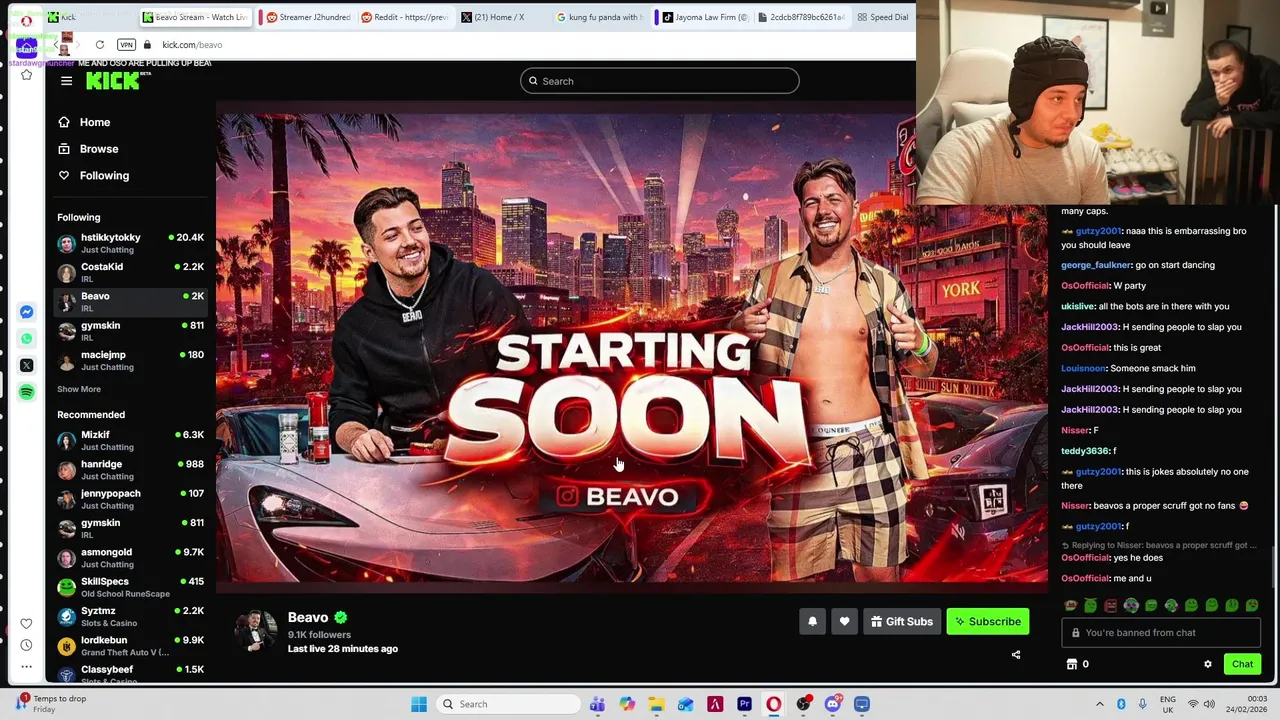Open CostaKid channel in Following list
Viewport: 1280px width, 720px height.
pyautogui.click(x=130, y=272)
